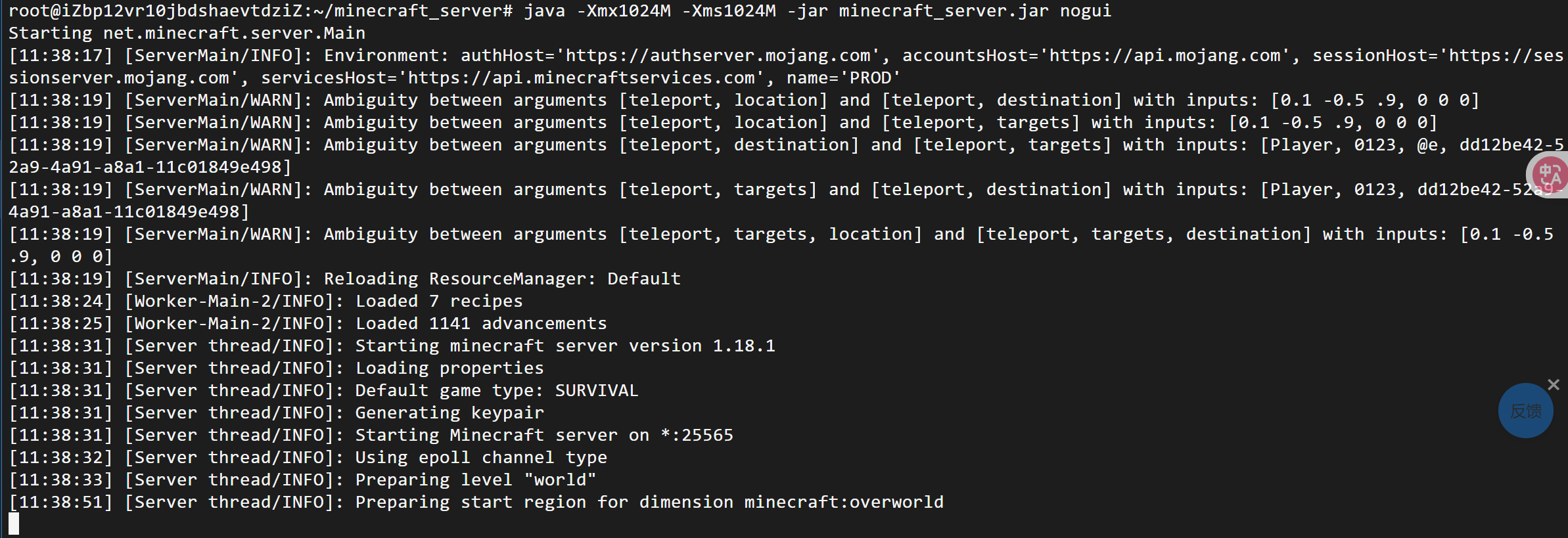This screenshot has width=1568, height=538.
Task: Click 'Loading properties' log line
Action: pyautogui.click(x=450, y=369)
